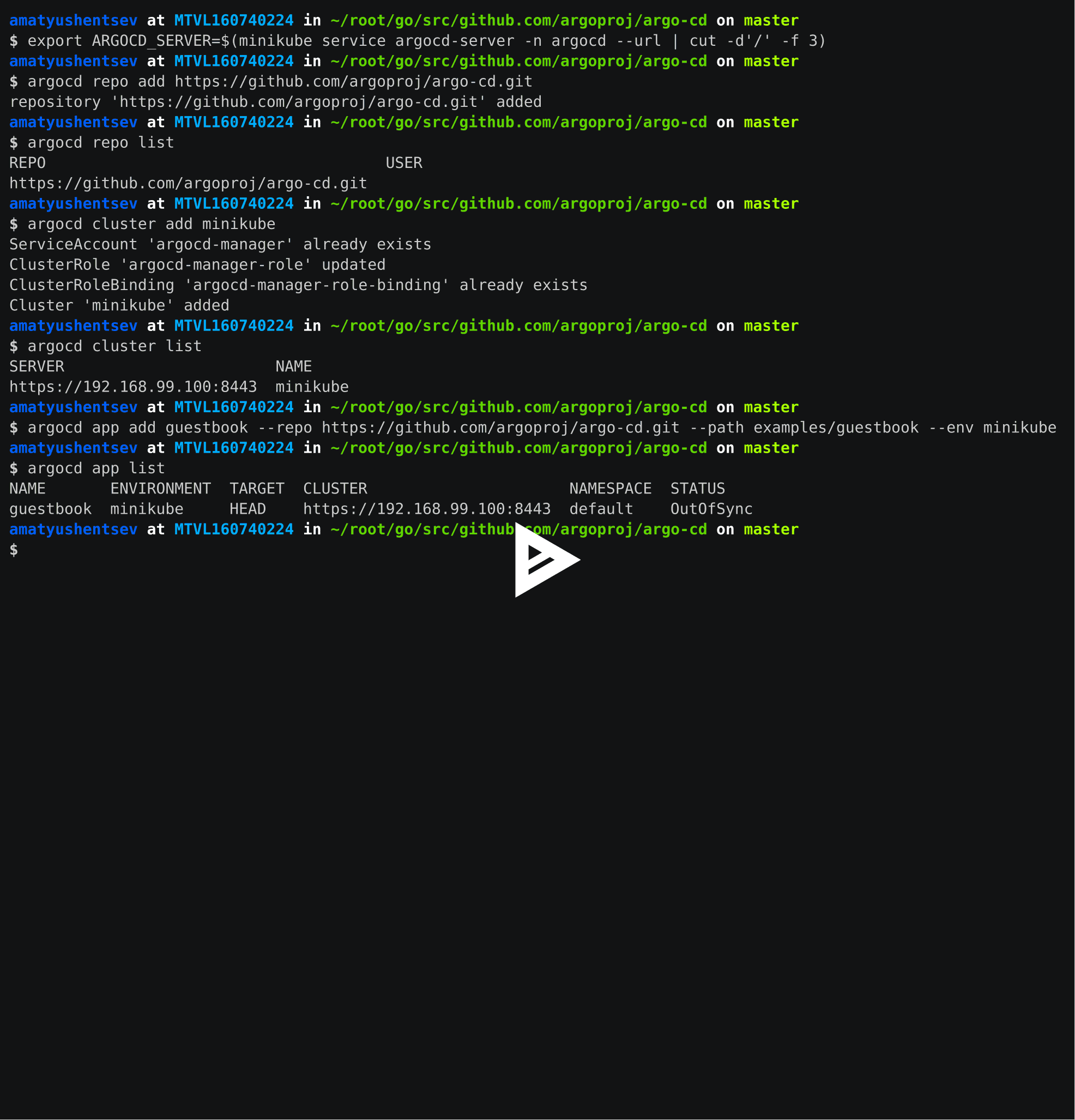Click the NAME header in cluster list
This screenshot has height=1120, width=1075.
pos(294,367)
